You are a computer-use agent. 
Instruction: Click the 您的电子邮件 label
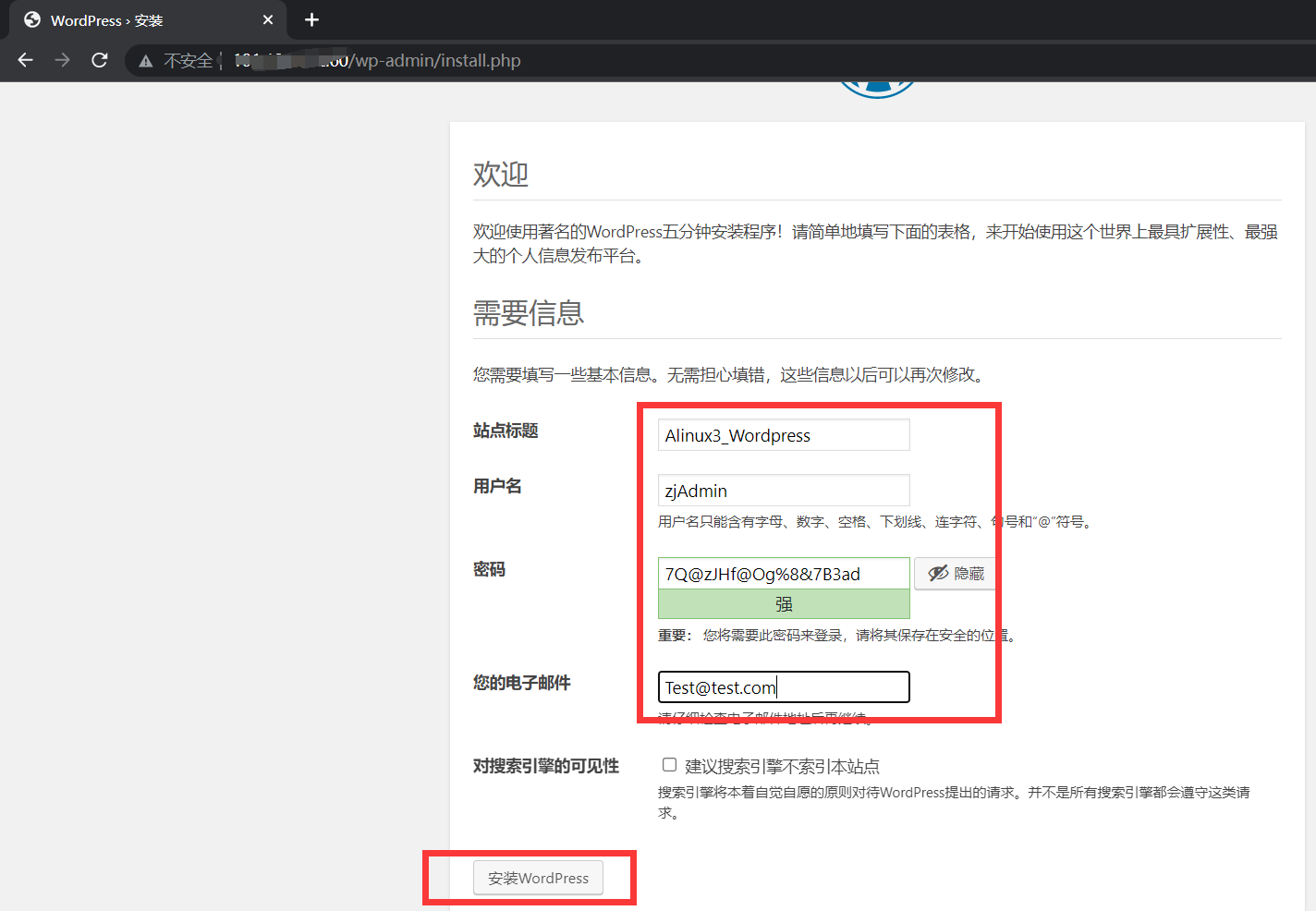521,683
